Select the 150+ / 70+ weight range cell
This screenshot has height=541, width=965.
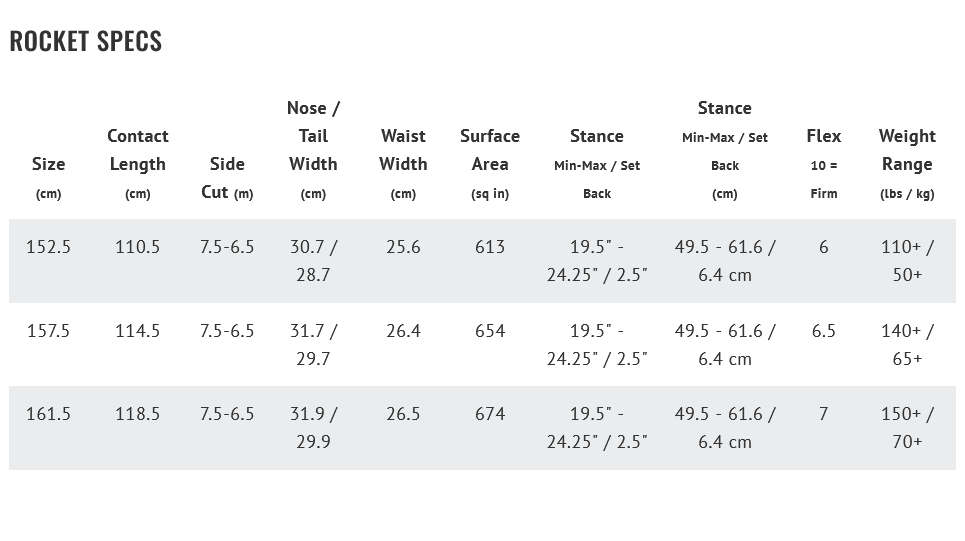click(907, 427)
